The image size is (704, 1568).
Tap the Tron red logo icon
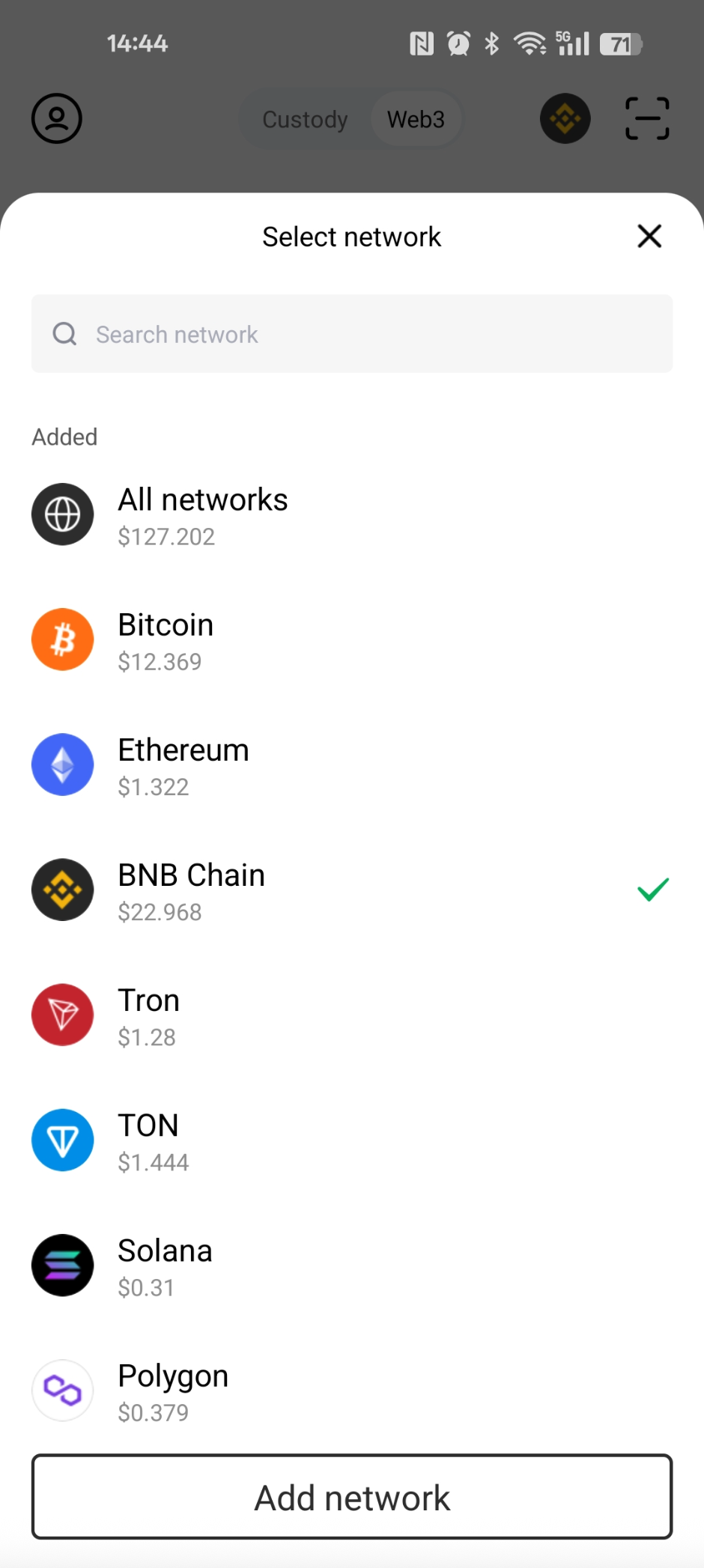coord(63,1015)
